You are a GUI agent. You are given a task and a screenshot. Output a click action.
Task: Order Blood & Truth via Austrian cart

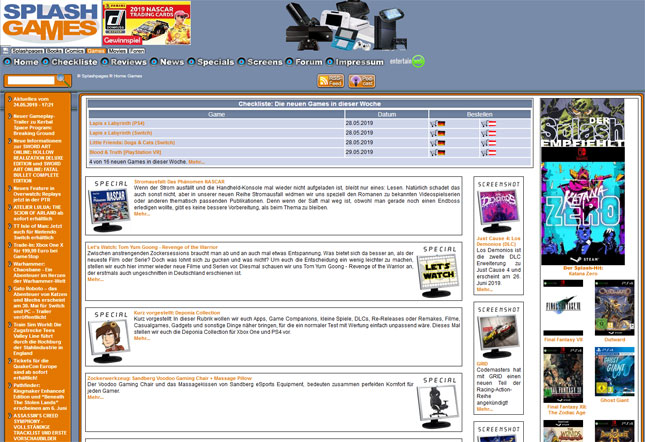tap(489, 153)
